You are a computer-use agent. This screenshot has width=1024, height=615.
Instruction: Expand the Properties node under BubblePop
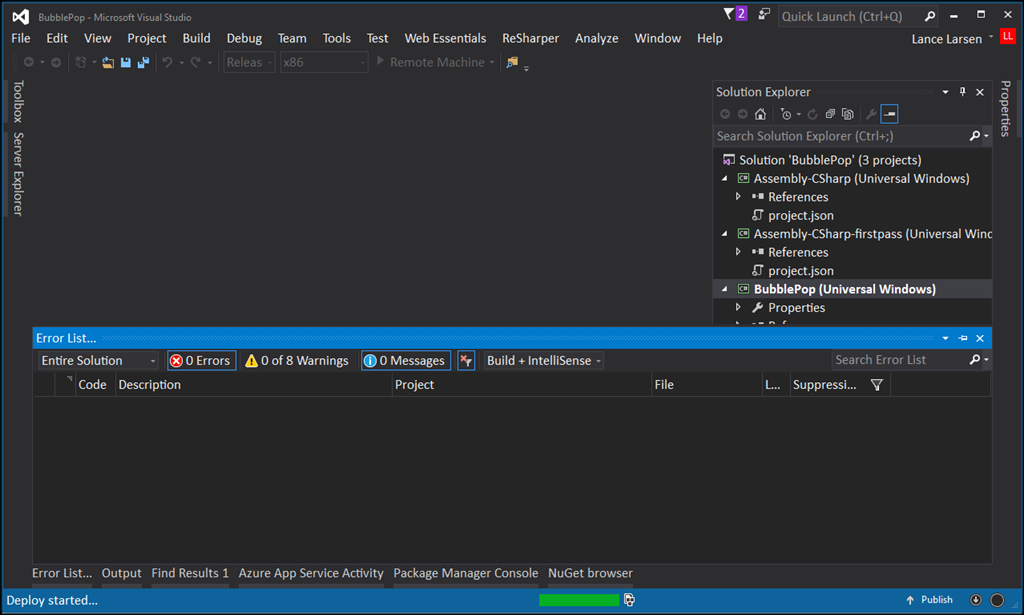point(739,308)
